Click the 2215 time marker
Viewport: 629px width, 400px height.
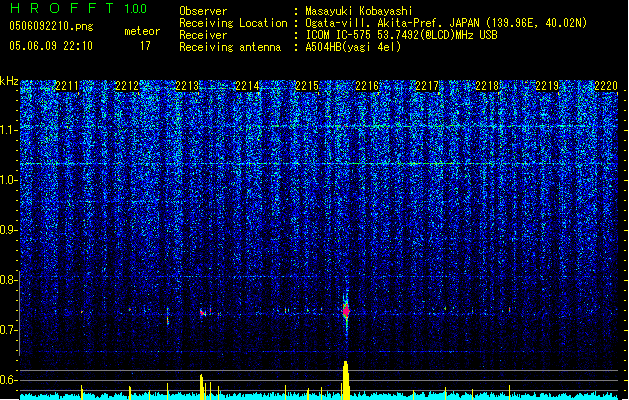(307, 86)
